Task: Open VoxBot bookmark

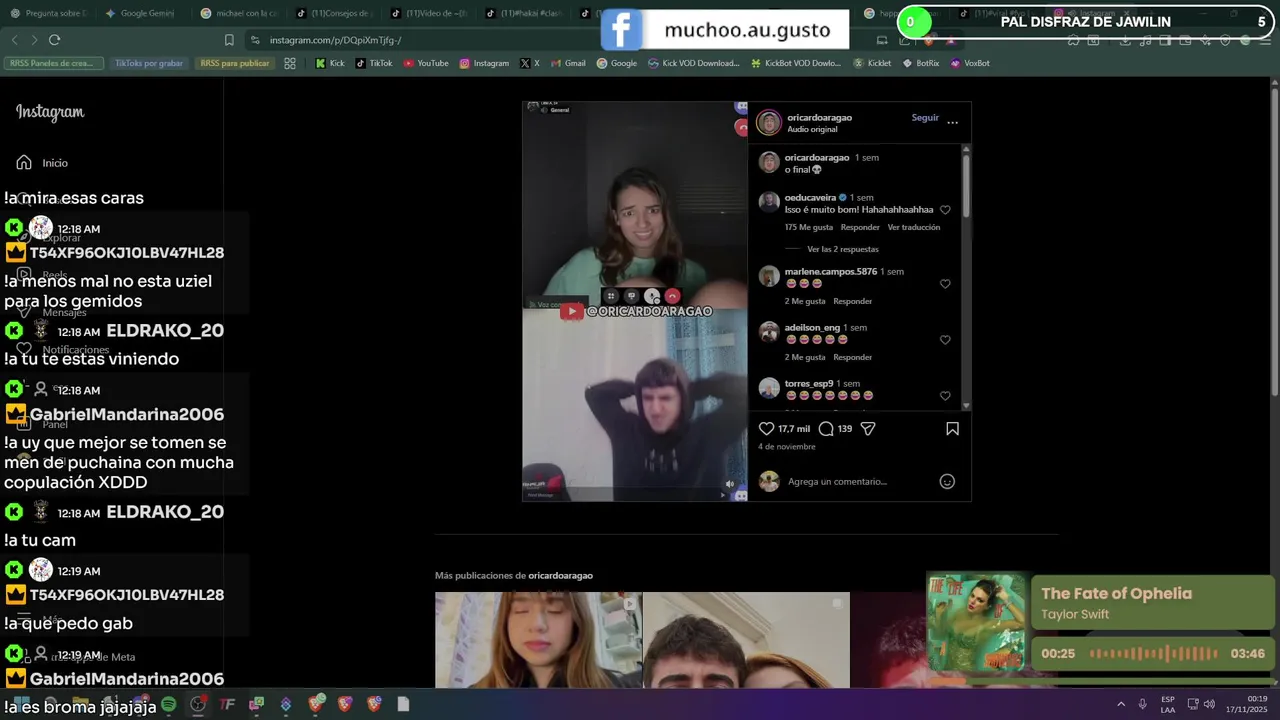Action: 970,63
